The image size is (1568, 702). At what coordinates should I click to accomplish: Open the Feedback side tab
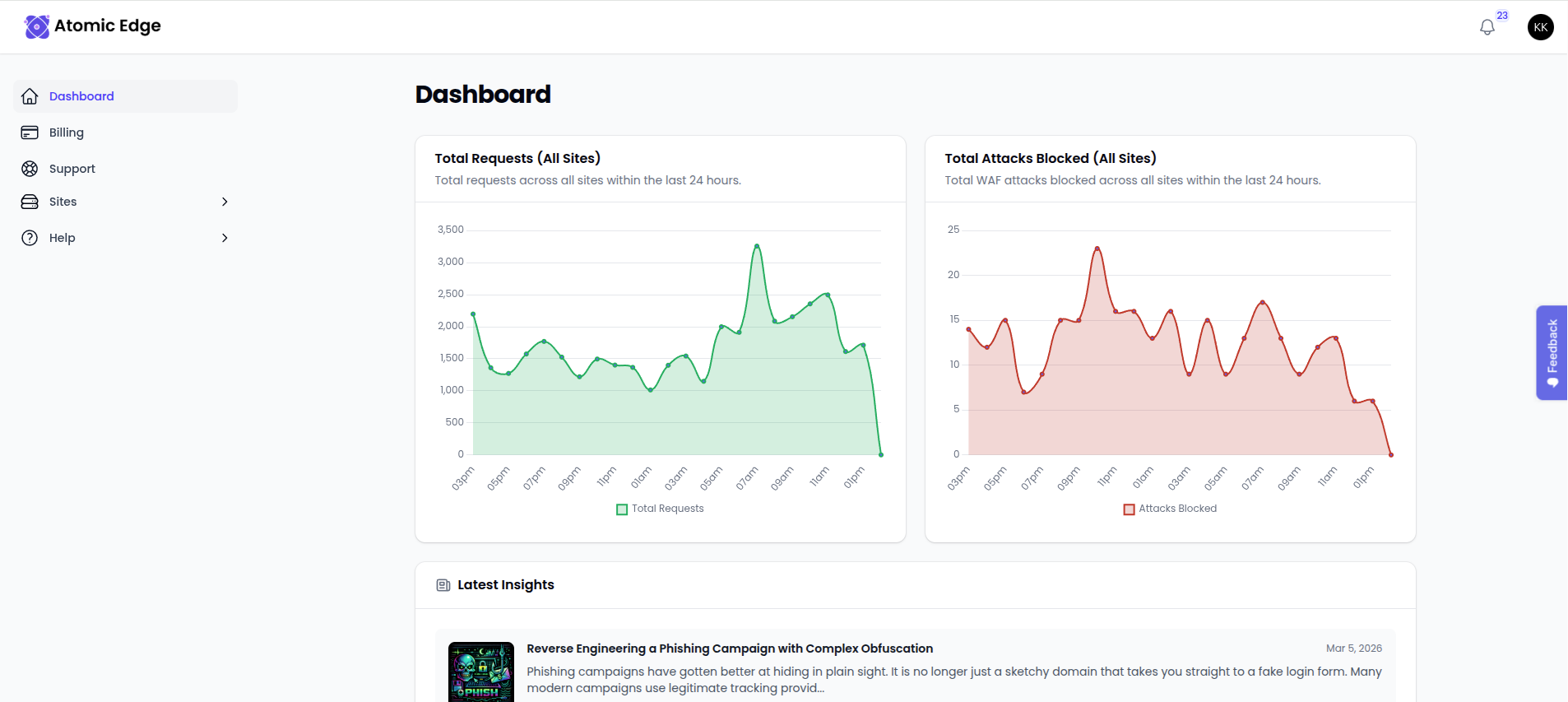click(1552, 352)
